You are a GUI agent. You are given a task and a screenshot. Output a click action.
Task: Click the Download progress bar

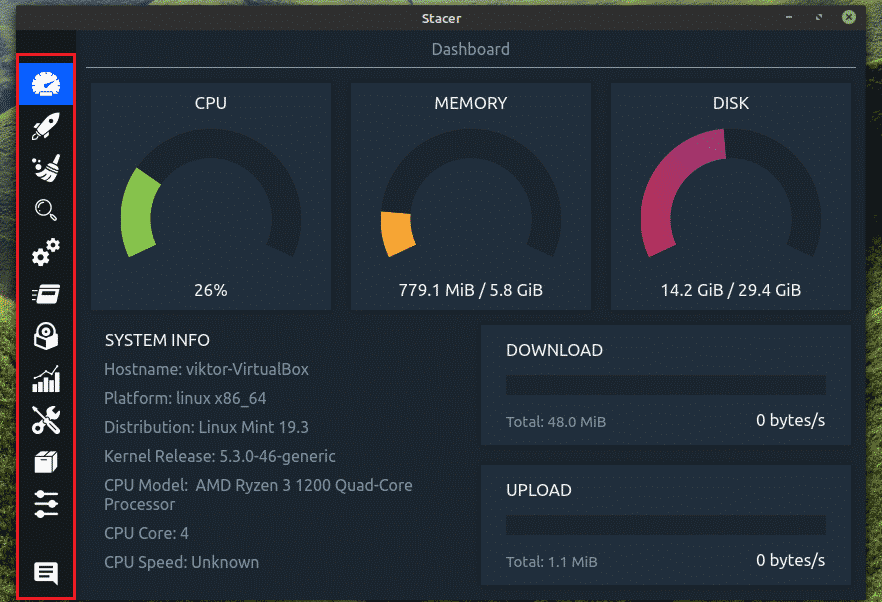point(665,385)
